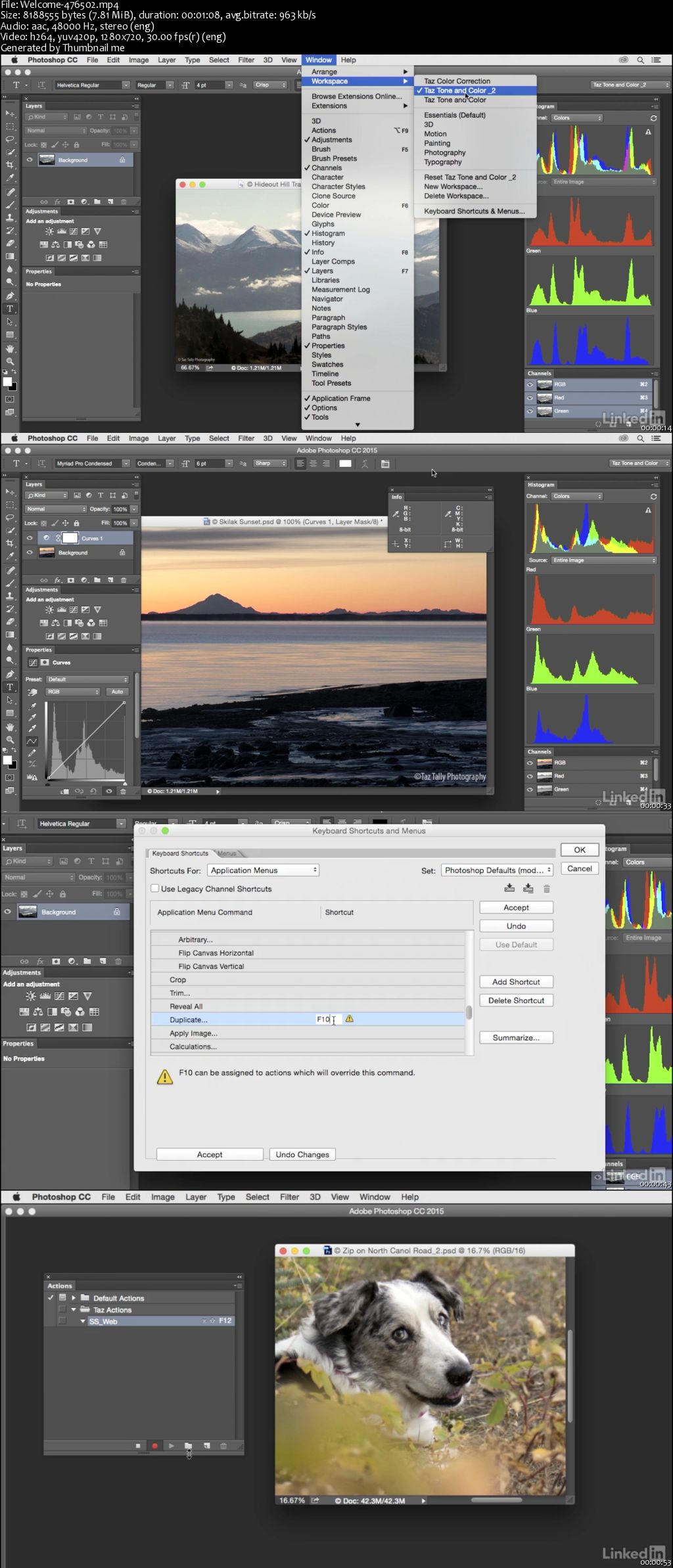Open Arrange submenu in the Window menu
The height and width of the screenshot is (1568, 673).
coord(358,72)
